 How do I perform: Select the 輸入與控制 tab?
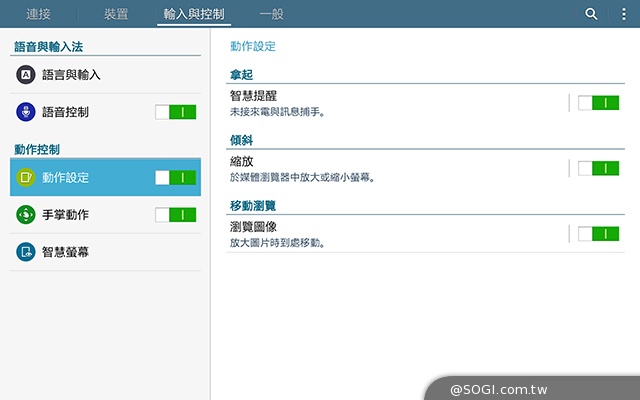(x=194, y=14)
